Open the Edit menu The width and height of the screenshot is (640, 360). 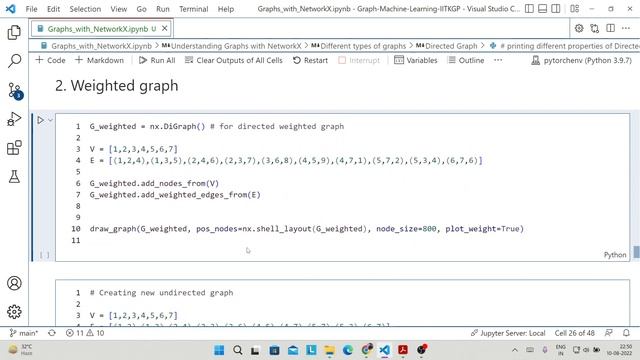click(53, 9)
